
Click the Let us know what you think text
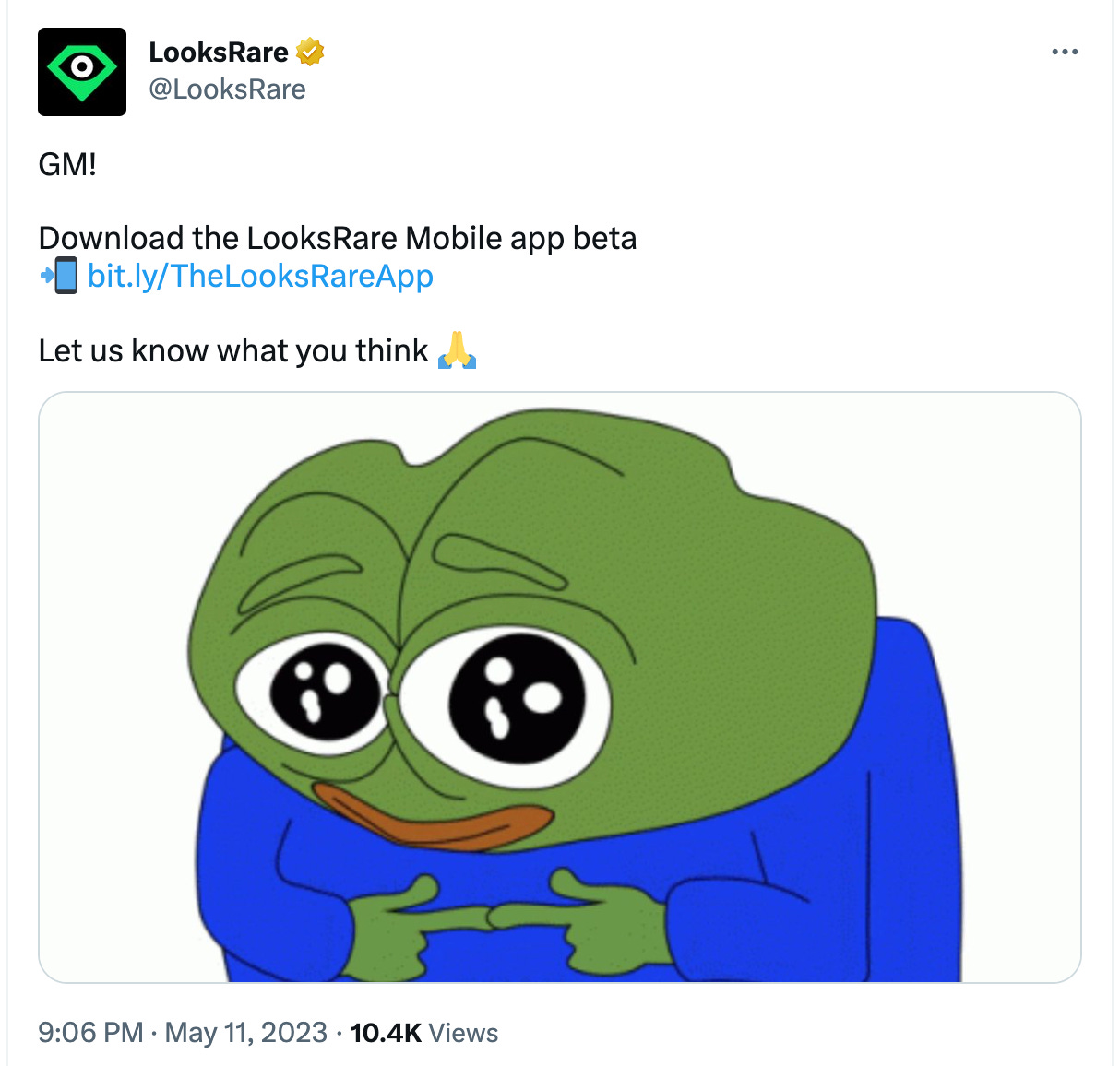233,351
